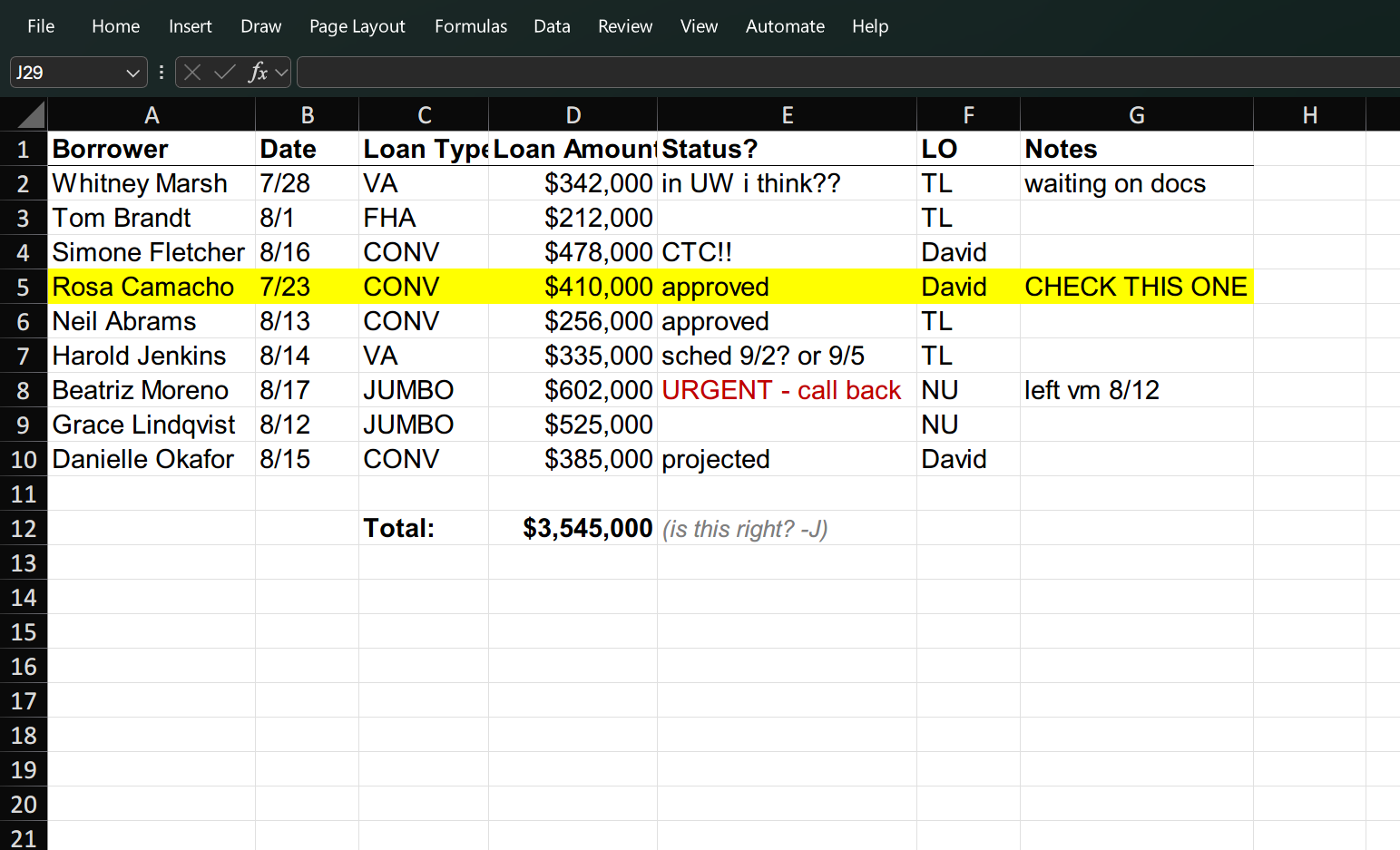Select the 'Harold Jenkins' cell
Screen dimensions: 1400x850
point(152,356)
